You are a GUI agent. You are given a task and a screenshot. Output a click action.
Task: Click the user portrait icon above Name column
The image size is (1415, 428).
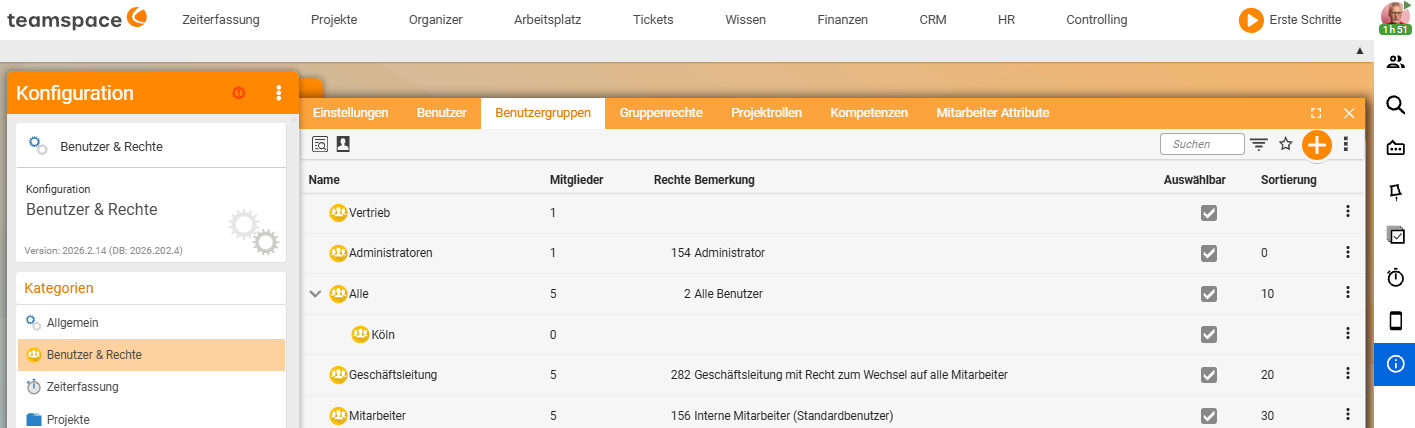coord(343,144)
